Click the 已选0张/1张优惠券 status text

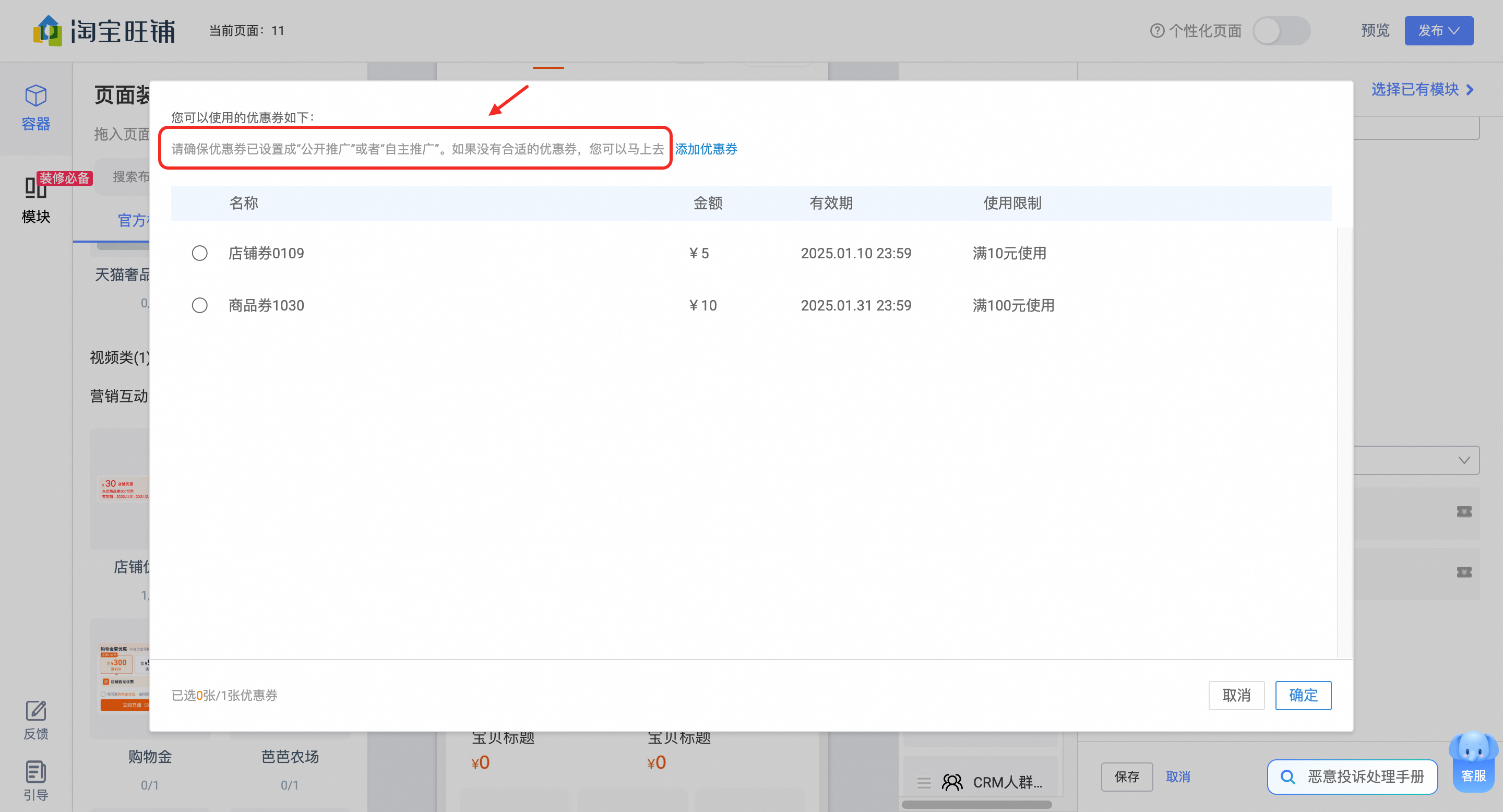[x=224, y=695]
